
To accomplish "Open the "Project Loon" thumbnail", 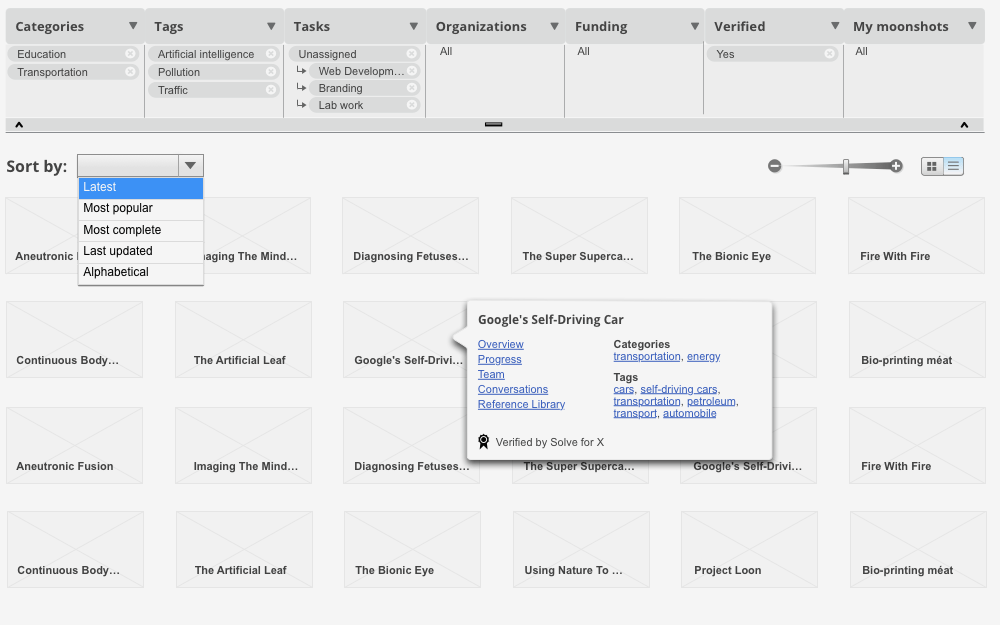I will (x=749, y=549).
